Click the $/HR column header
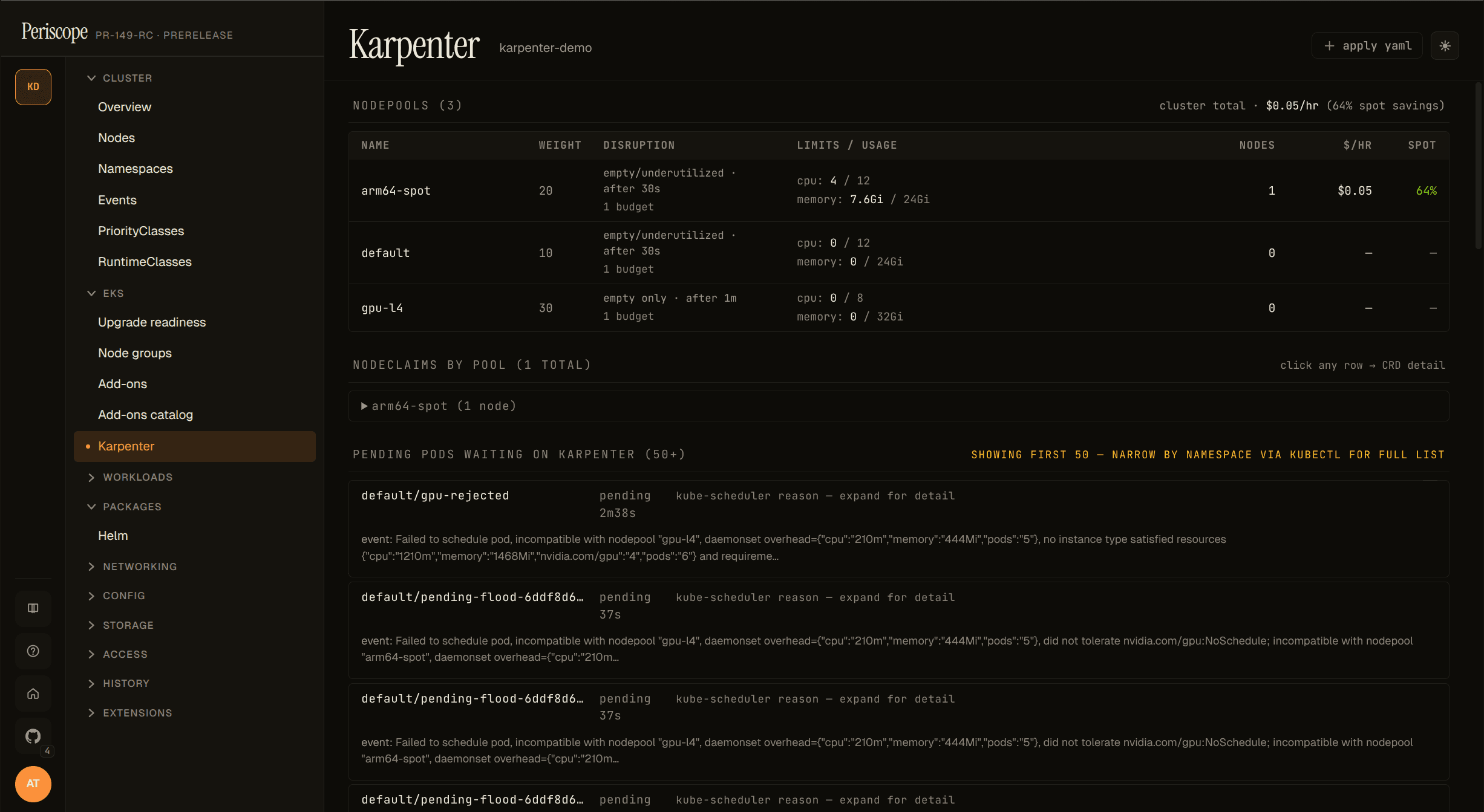The height and width of the screenshot is (812, 1484). tap(1357, 145)
